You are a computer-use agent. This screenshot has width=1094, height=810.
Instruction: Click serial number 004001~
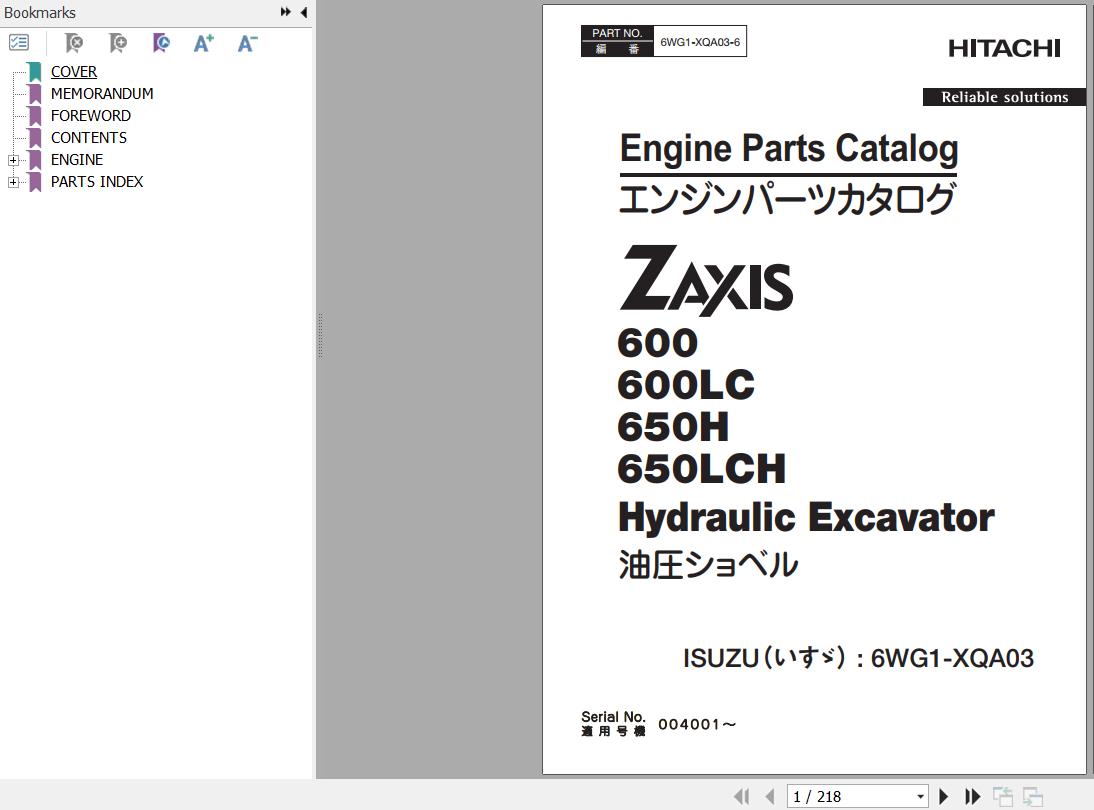tap(697, 724)
